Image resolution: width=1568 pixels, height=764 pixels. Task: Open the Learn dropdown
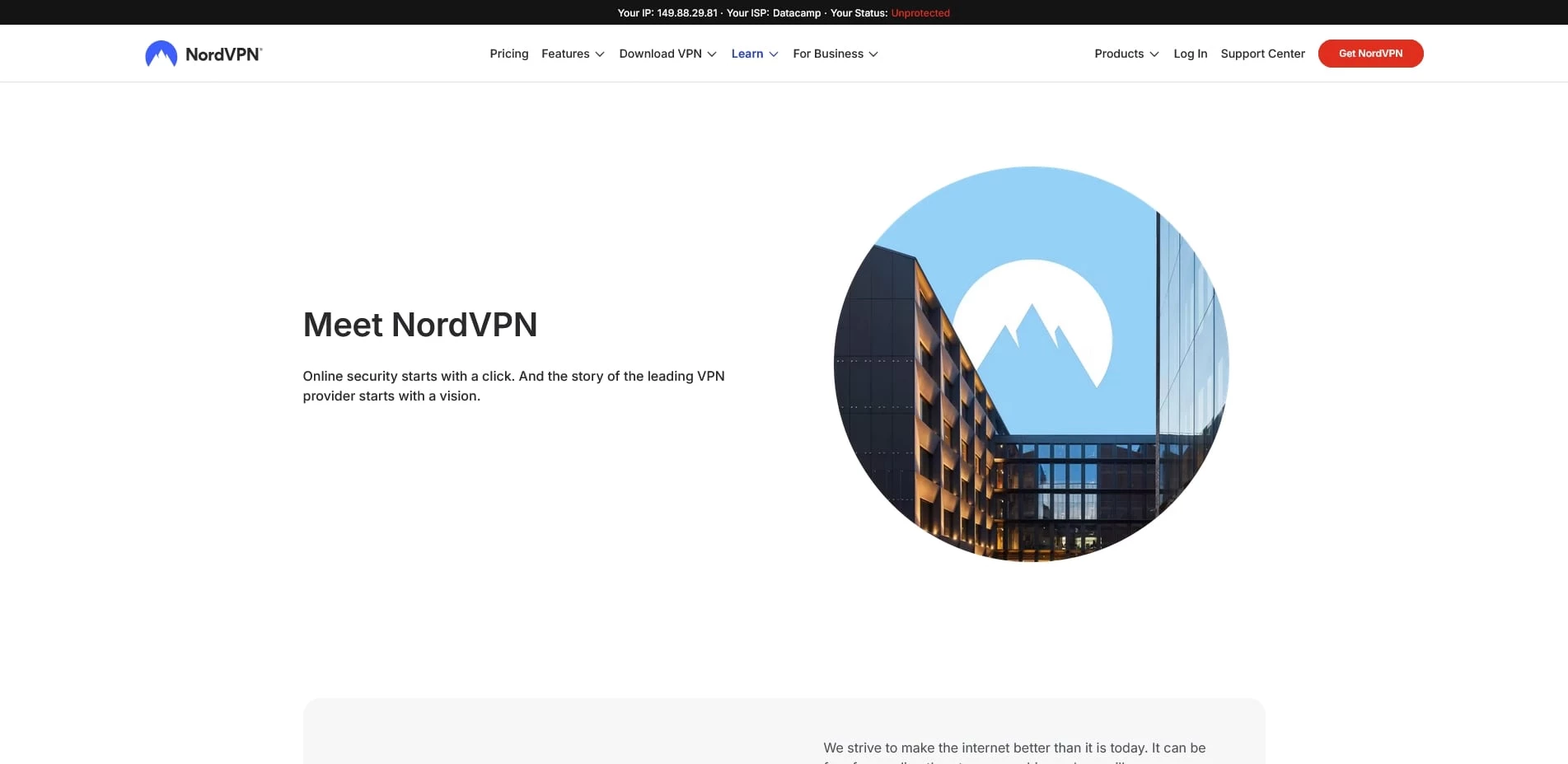747,54
